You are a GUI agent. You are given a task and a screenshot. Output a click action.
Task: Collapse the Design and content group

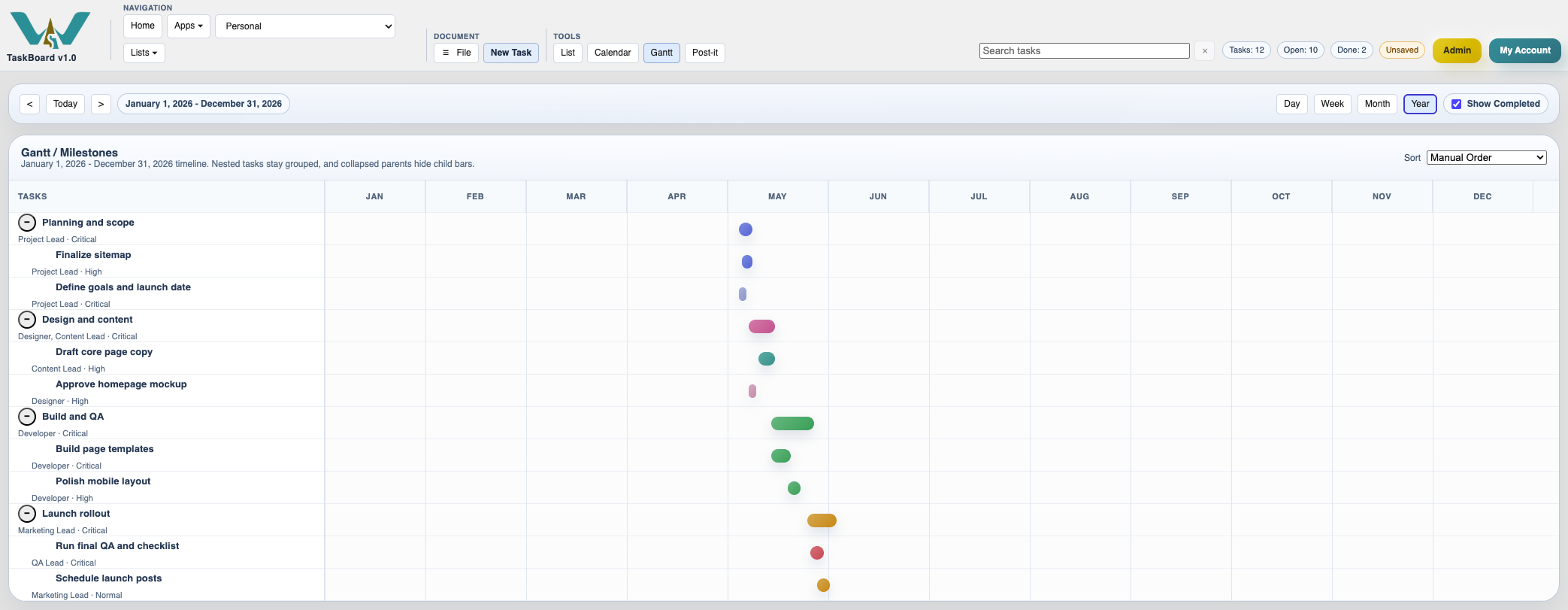coord(27,320)
